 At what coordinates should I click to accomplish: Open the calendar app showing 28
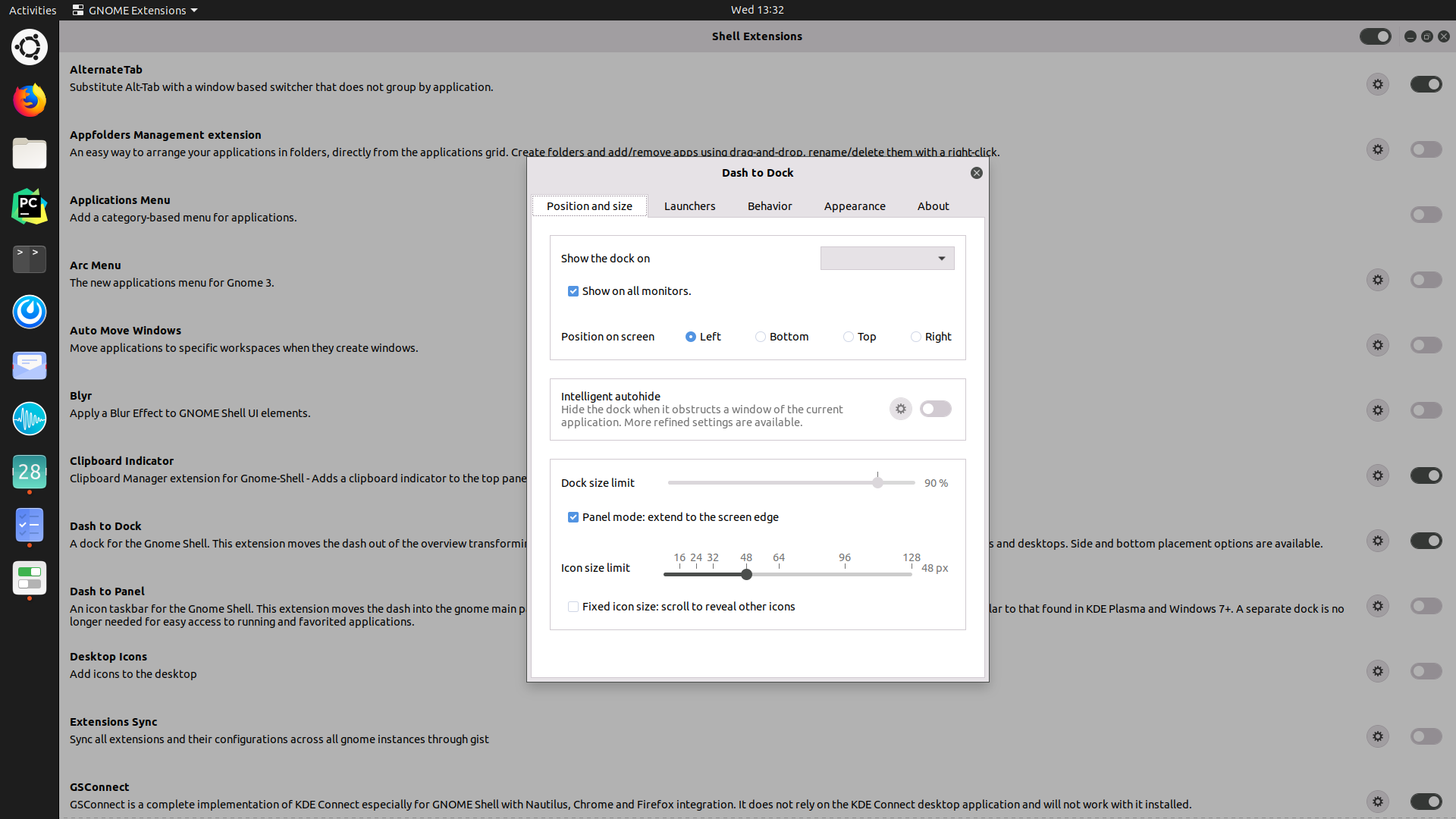tap(30, 472)
